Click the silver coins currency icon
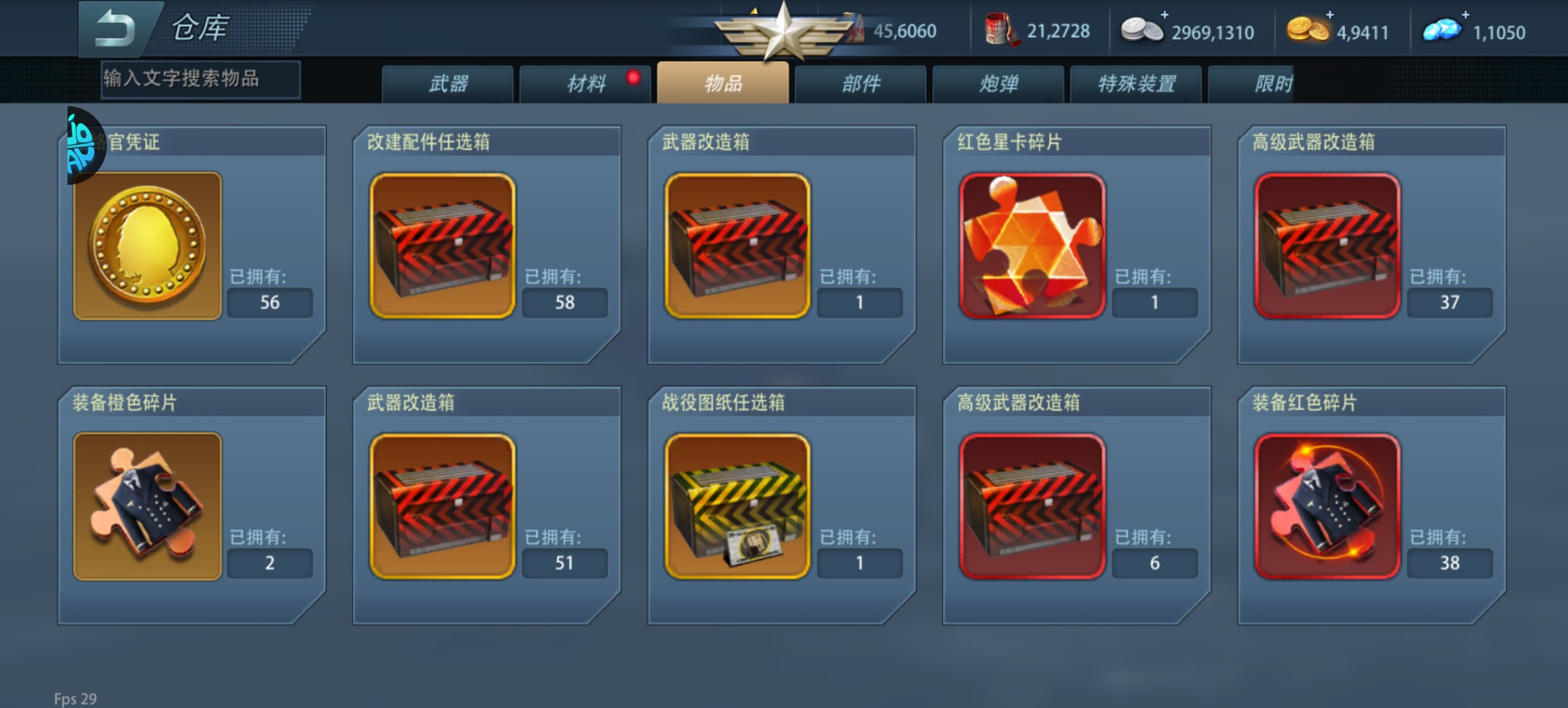This screenshot has height=708, width=1568. click(1142, 29)
